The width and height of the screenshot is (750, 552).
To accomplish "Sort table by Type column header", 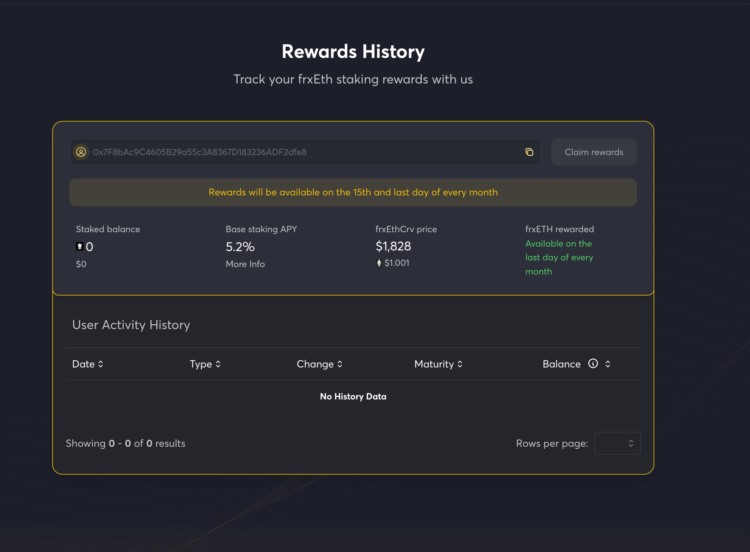I will (200, 364).
